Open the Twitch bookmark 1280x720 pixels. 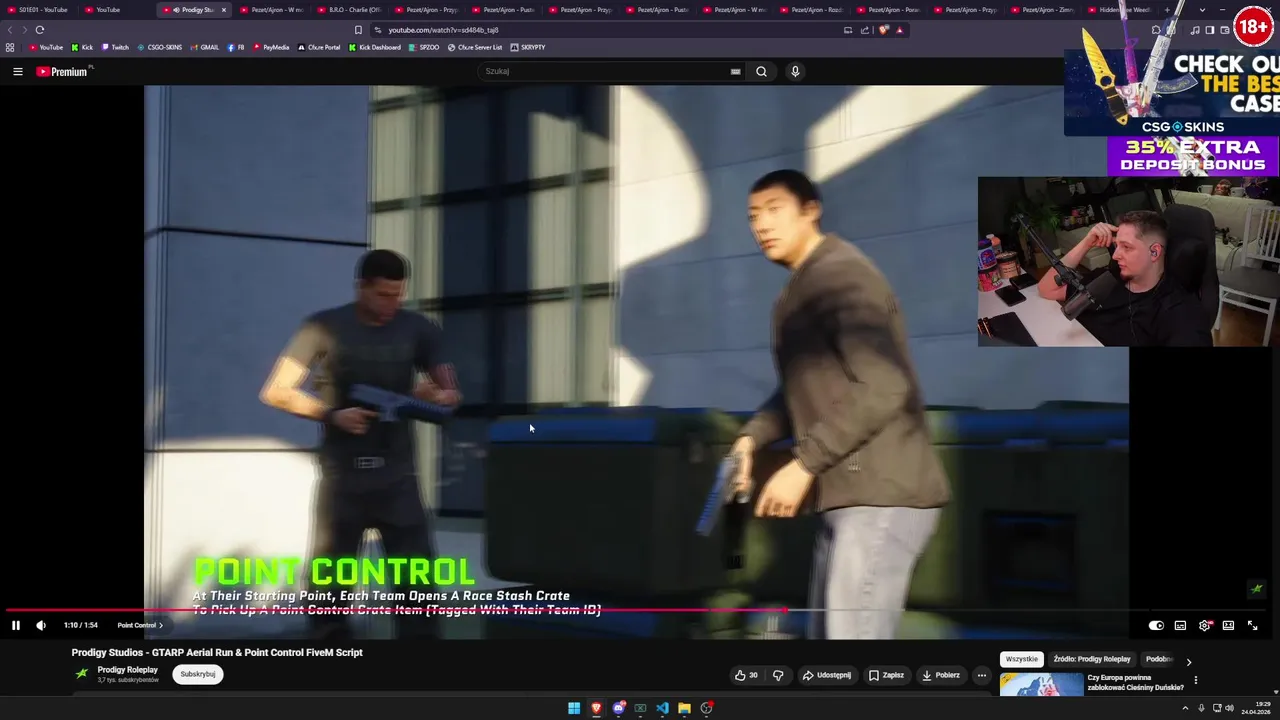click(115, 47)
